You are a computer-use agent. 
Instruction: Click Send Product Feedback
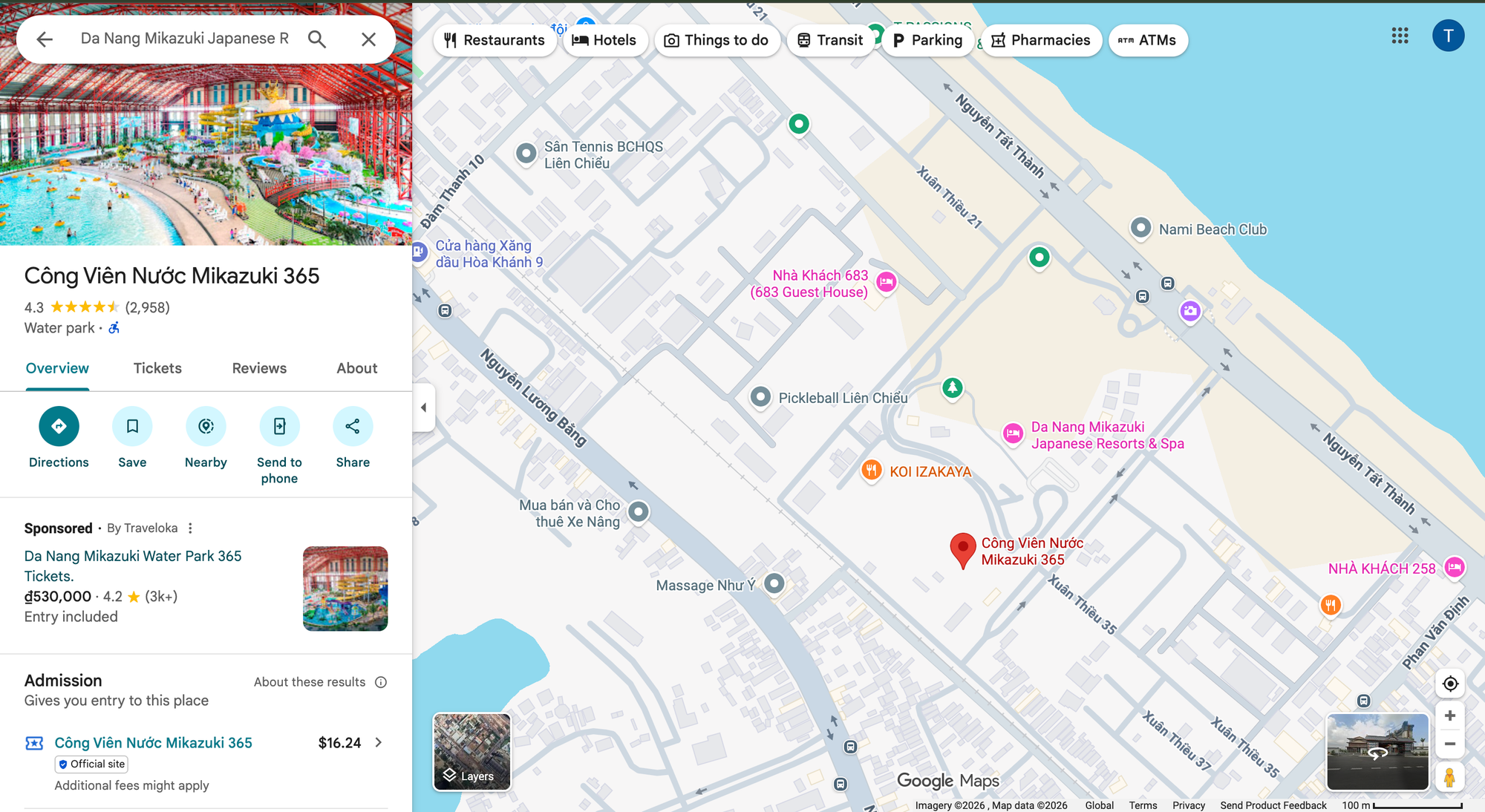coord(1273,805)
